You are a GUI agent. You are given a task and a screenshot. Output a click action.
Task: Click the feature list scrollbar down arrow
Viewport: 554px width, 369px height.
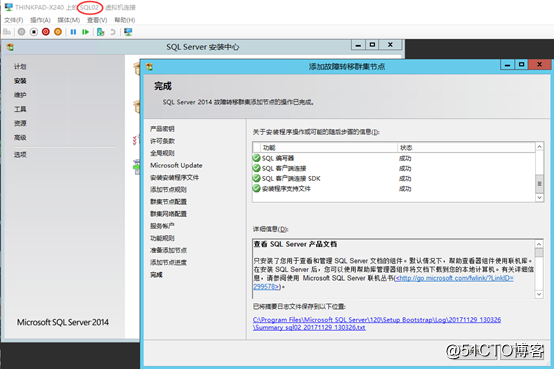click(539, 198)
